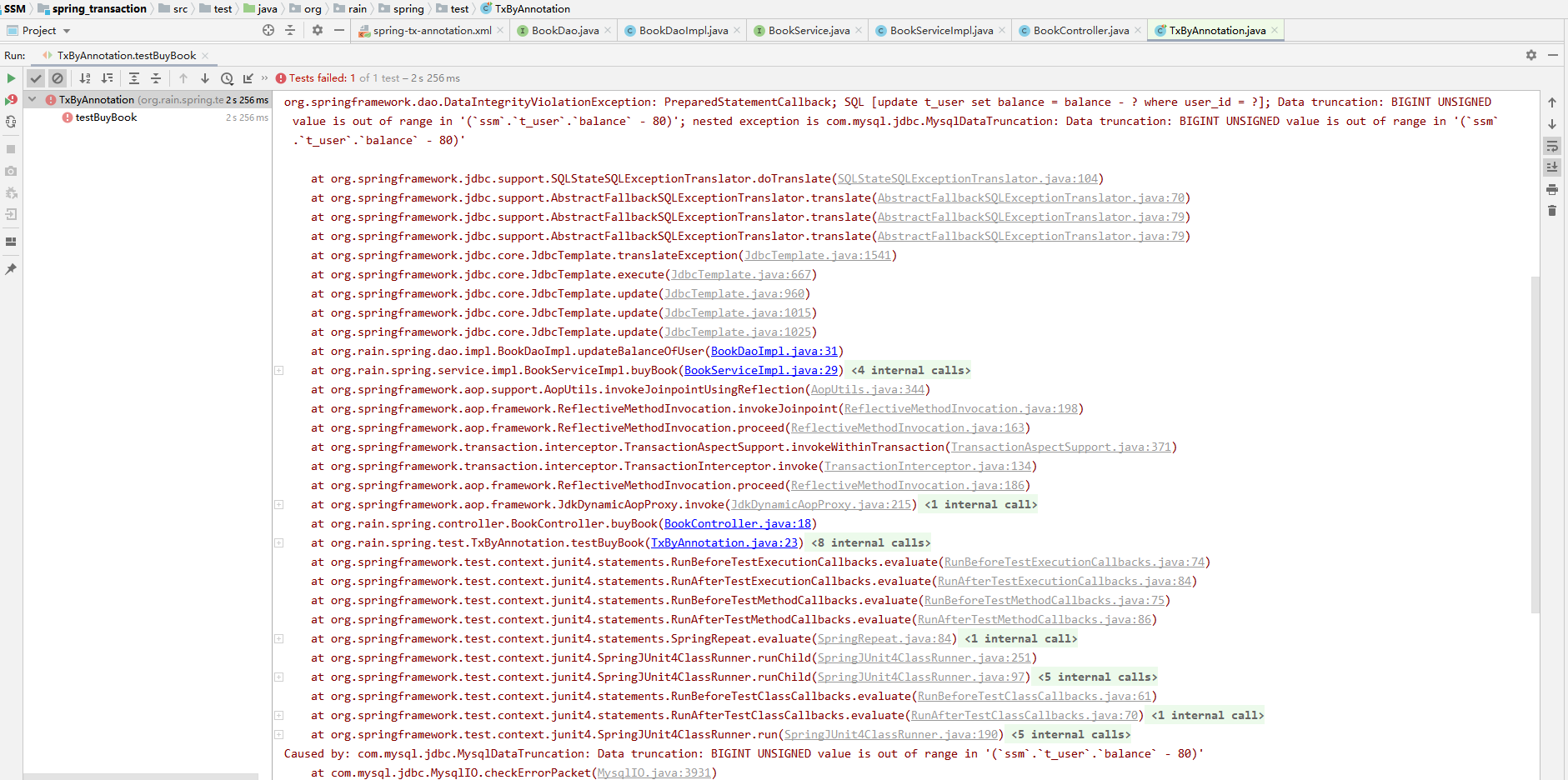Click the grayed-out bug icon in left toolbar
The image size is (1568, 780).
(11, 192)
